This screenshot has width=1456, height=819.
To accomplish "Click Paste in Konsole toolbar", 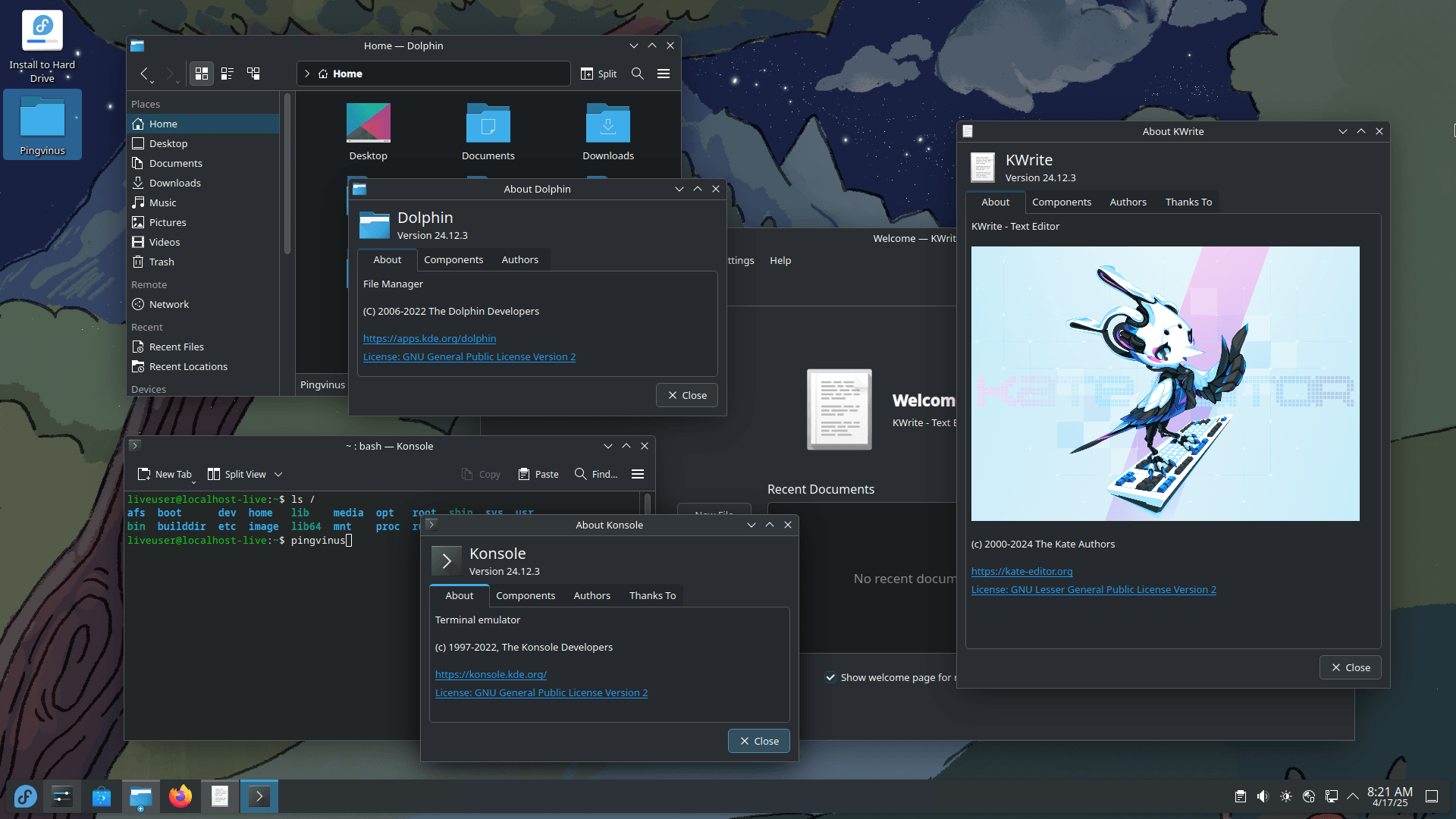I will (x=538, y=474).
